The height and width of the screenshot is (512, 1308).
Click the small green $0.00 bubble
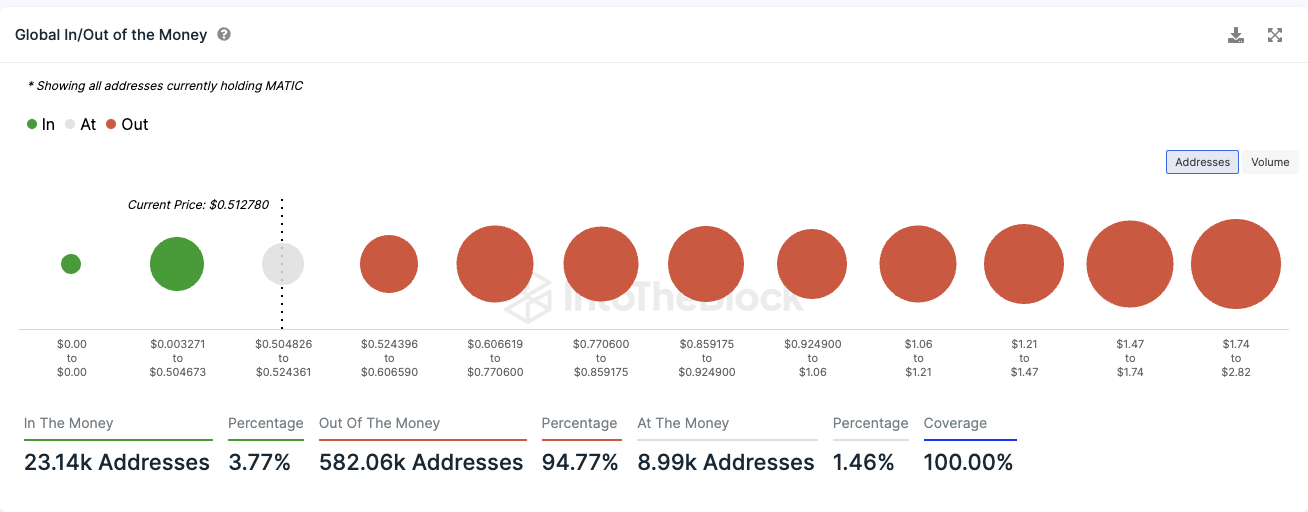(71, 264)
